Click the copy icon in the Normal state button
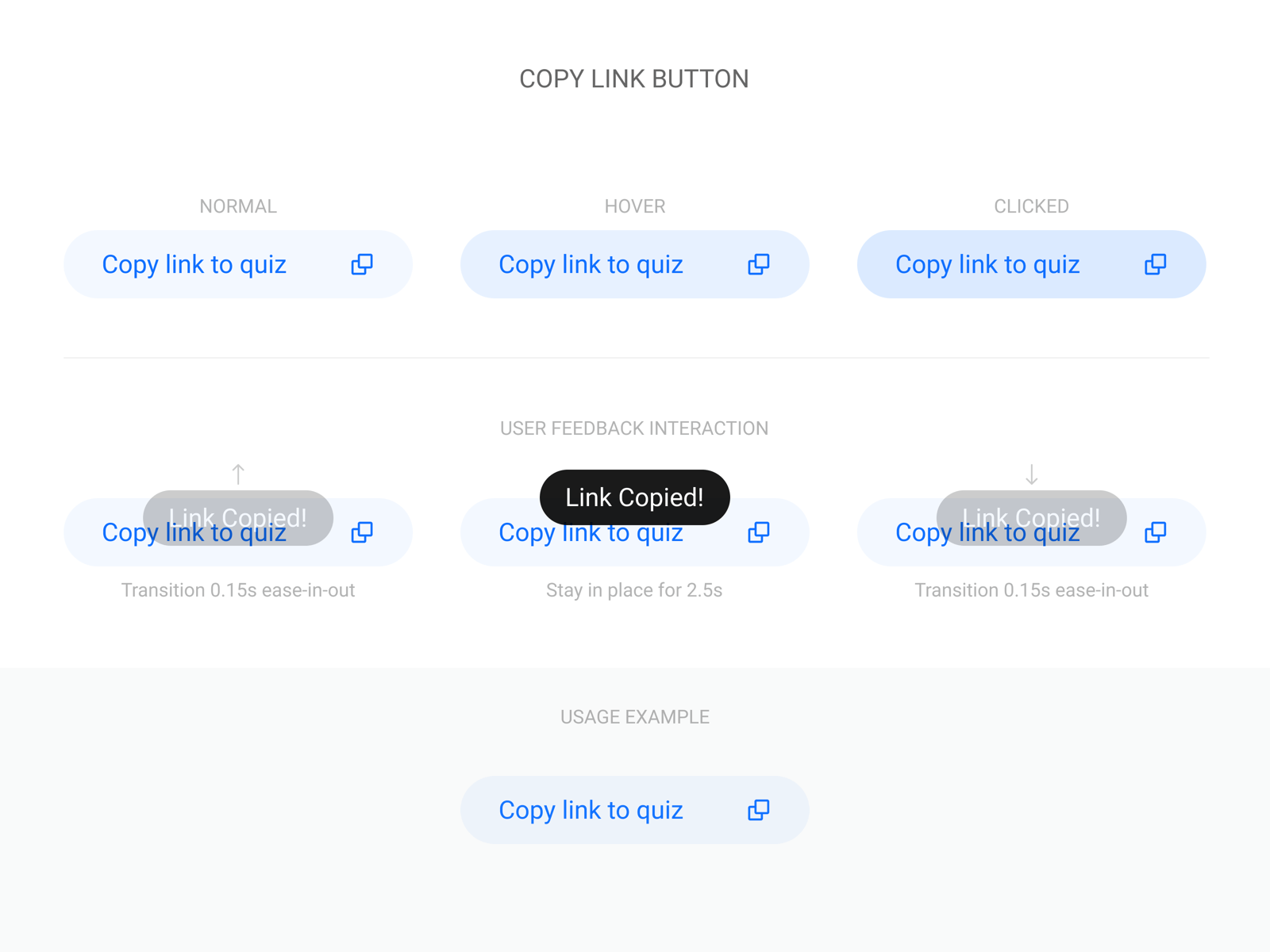1270x952 pixels. [x=362, y=264]
